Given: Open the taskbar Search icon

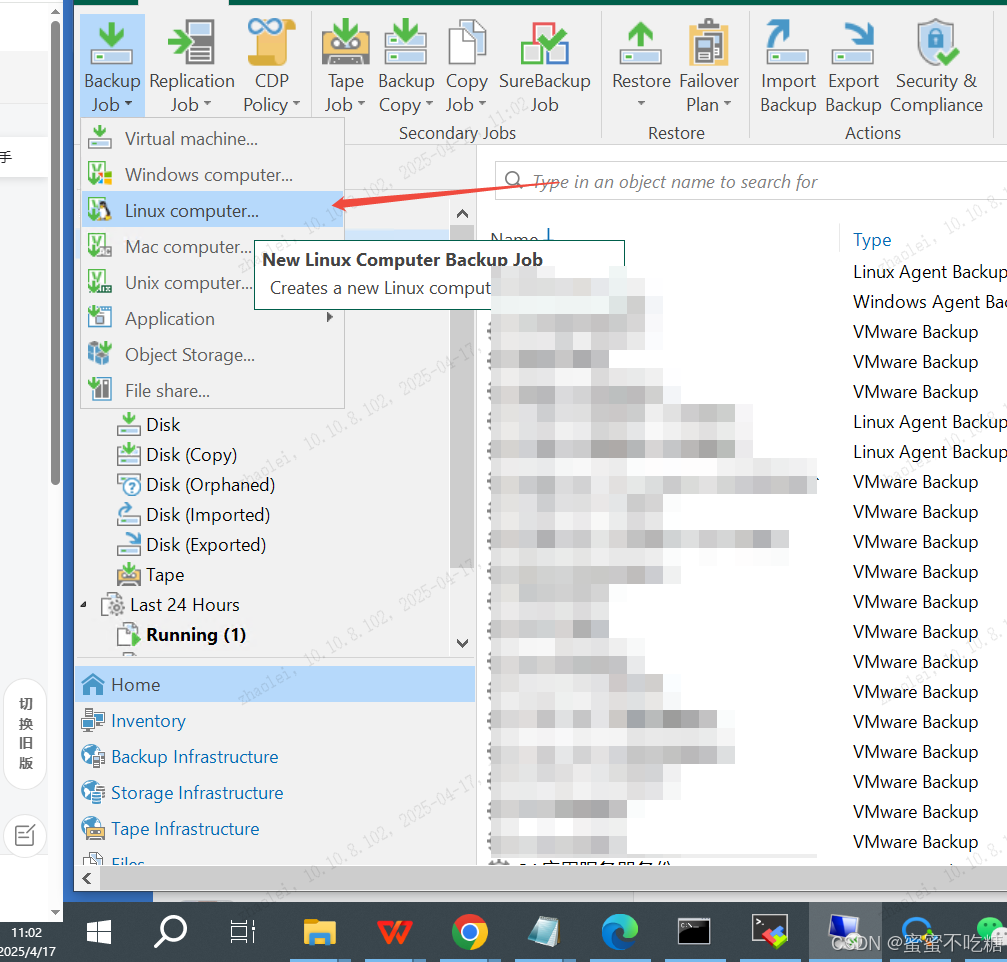Looking at the screenshot, I should (170, 931).
